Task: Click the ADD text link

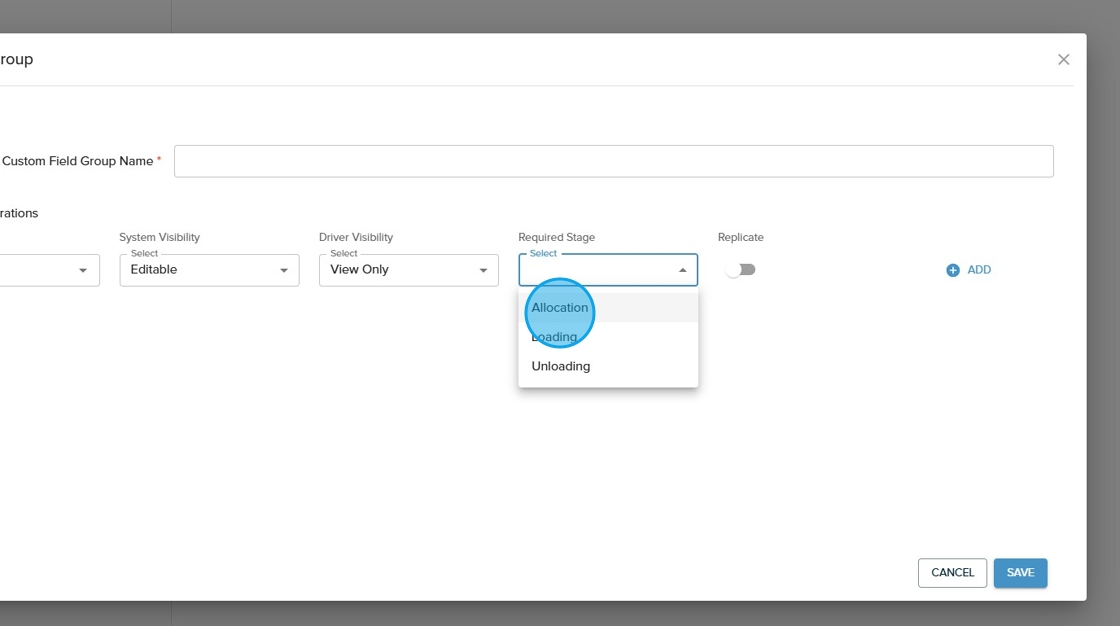Action: (979, 270)
